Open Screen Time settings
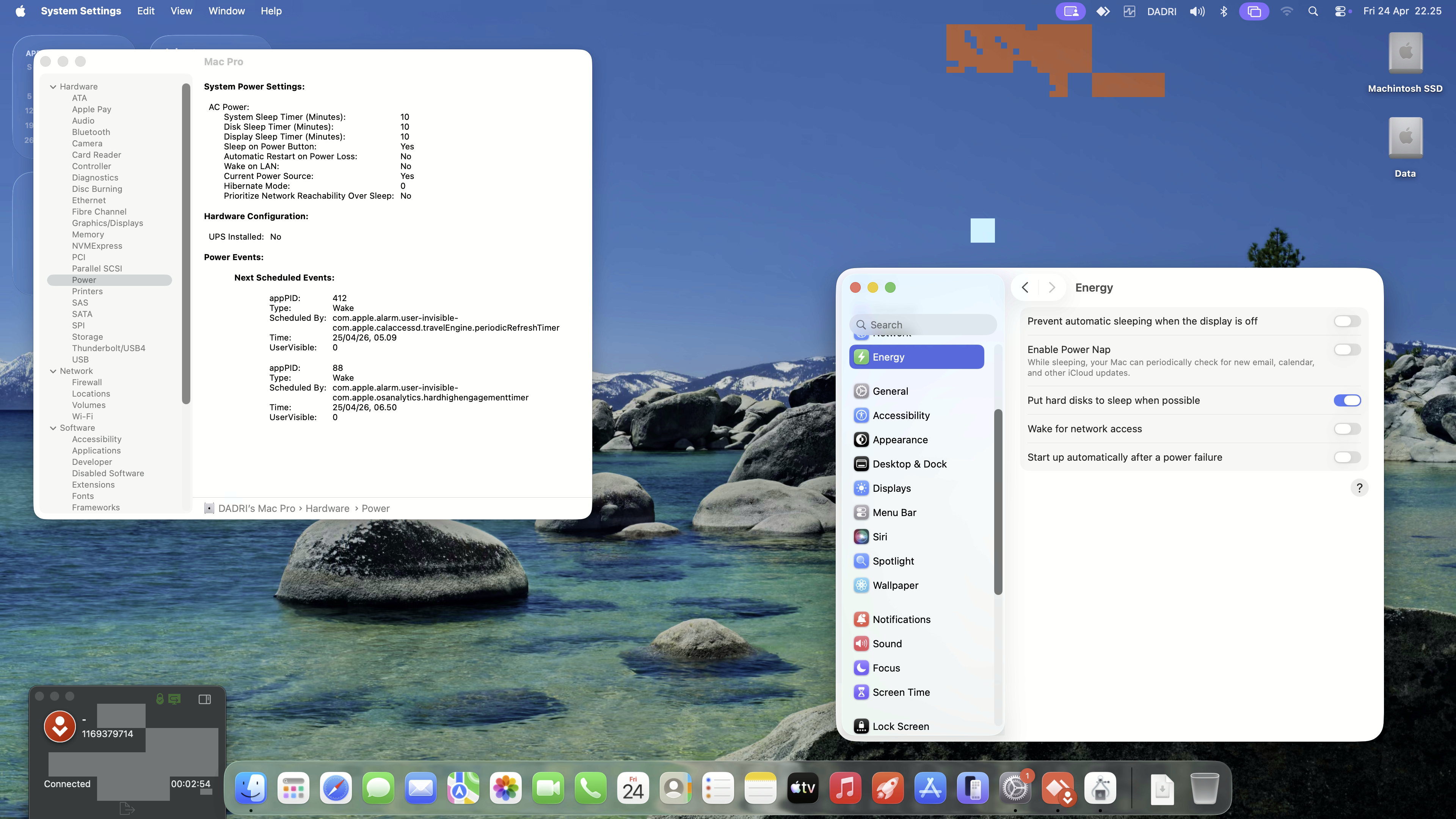Image resolution: width=1456 pixels, height=819 pixels. tap(916, 692)
